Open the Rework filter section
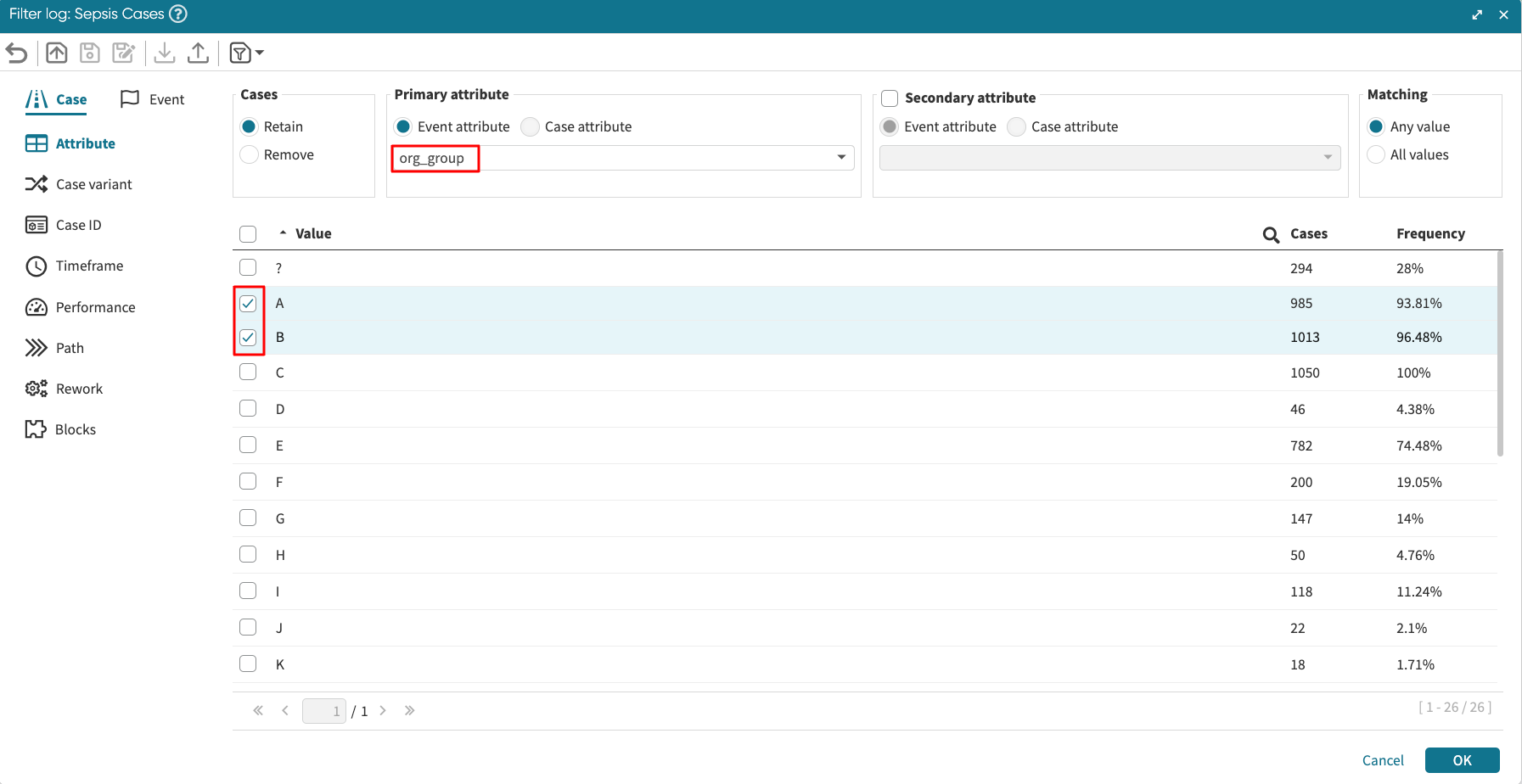The image size is (1522, 784). (79, 389)
